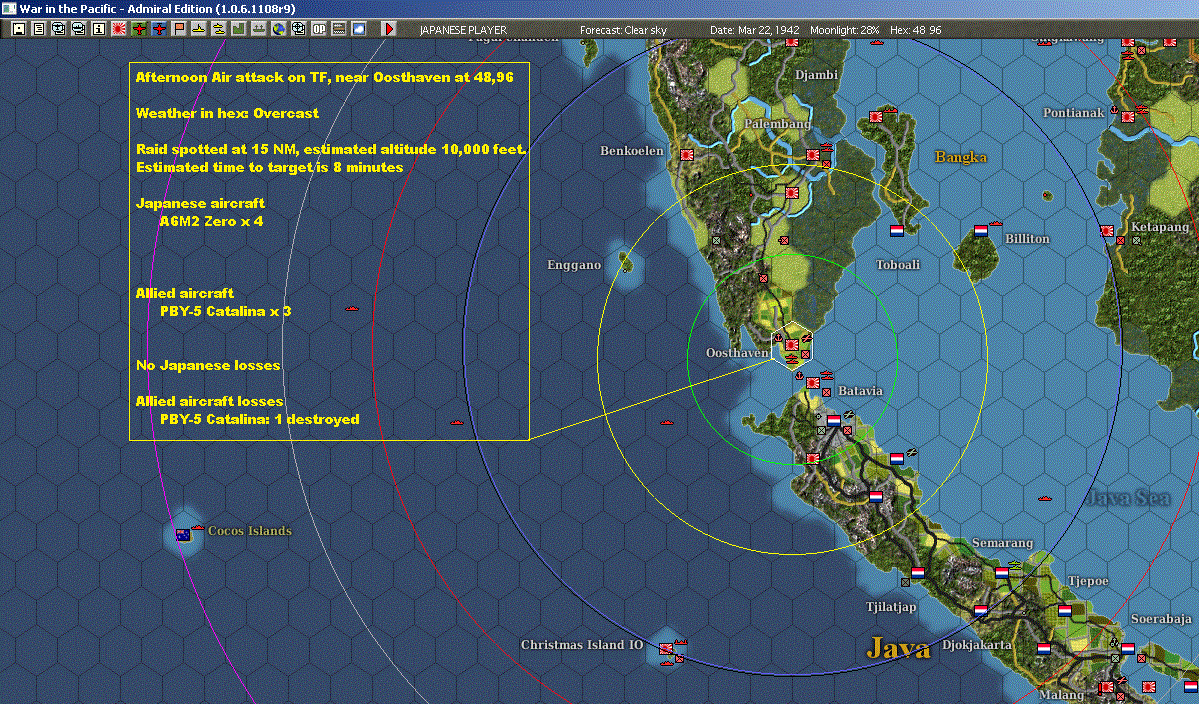Click the Christmas Island IO label
1199x704 pixels.
click(x=582, y=644)
